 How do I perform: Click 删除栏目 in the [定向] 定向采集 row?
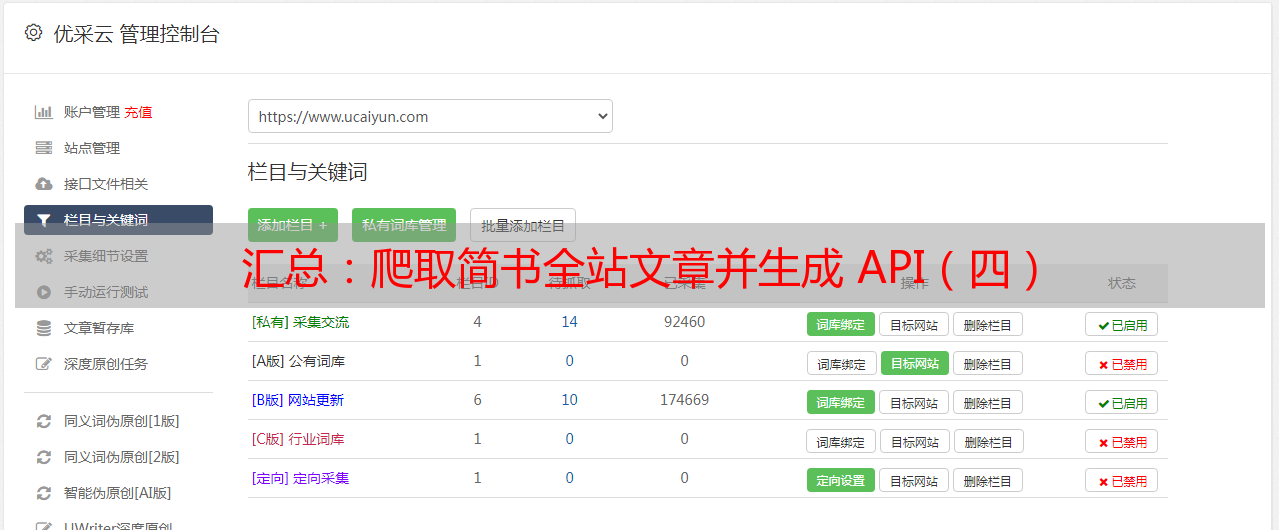pyautogui.click(x=987, y=480)
